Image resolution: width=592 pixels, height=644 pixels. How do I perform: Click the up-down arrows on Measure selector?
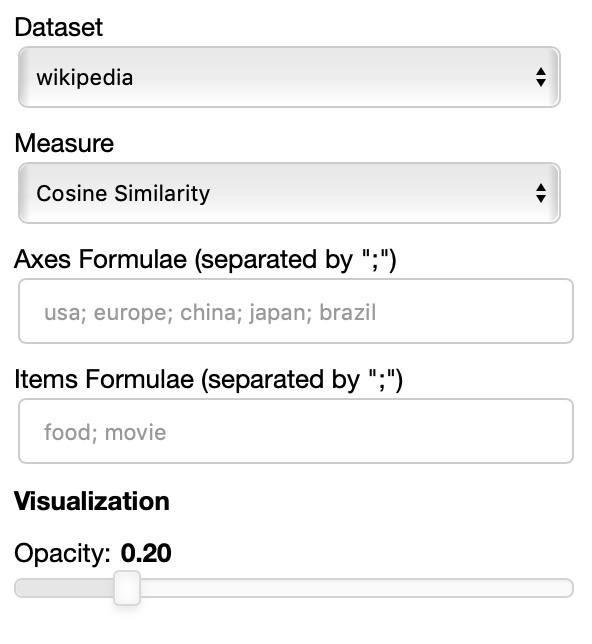pos(541,193)
